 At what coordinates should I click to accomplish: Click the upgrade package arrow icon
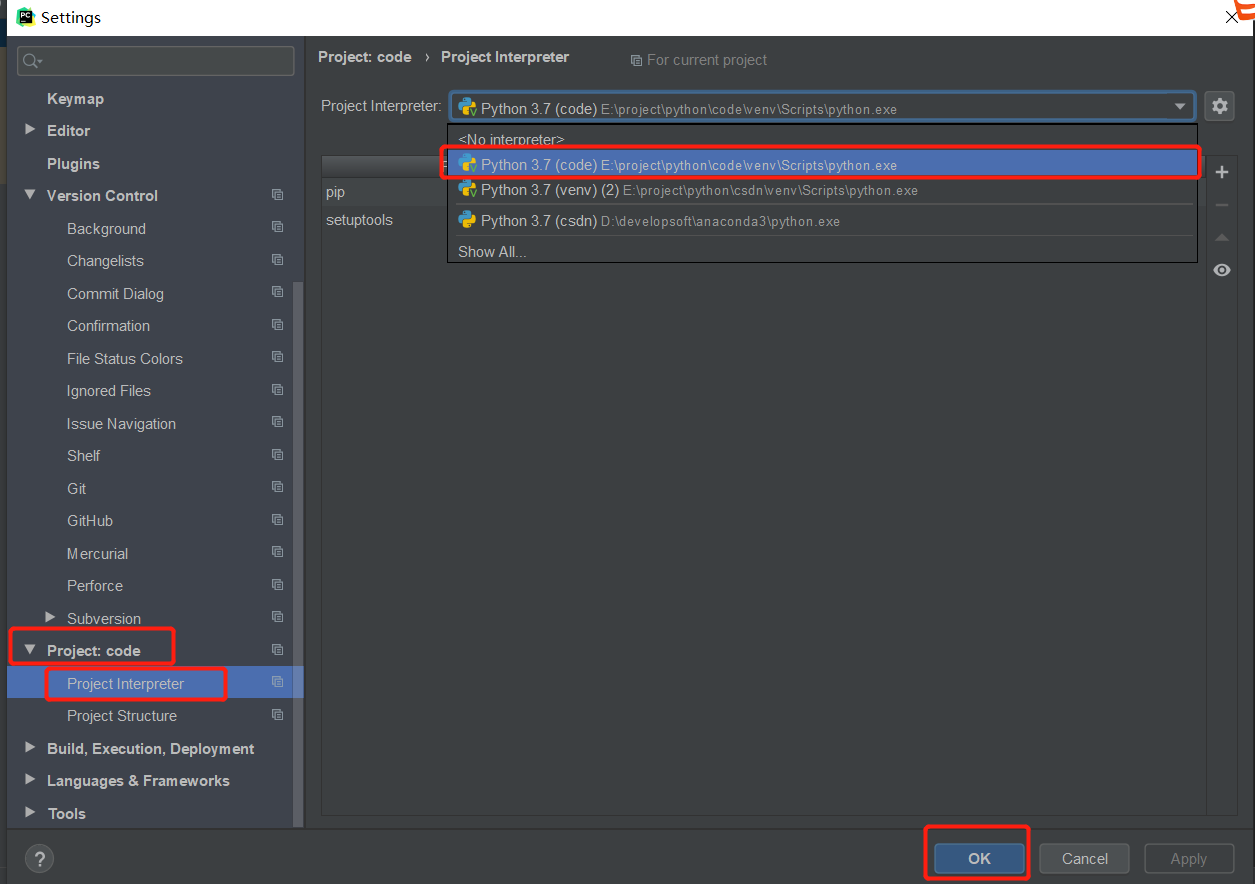point(1221,238)
